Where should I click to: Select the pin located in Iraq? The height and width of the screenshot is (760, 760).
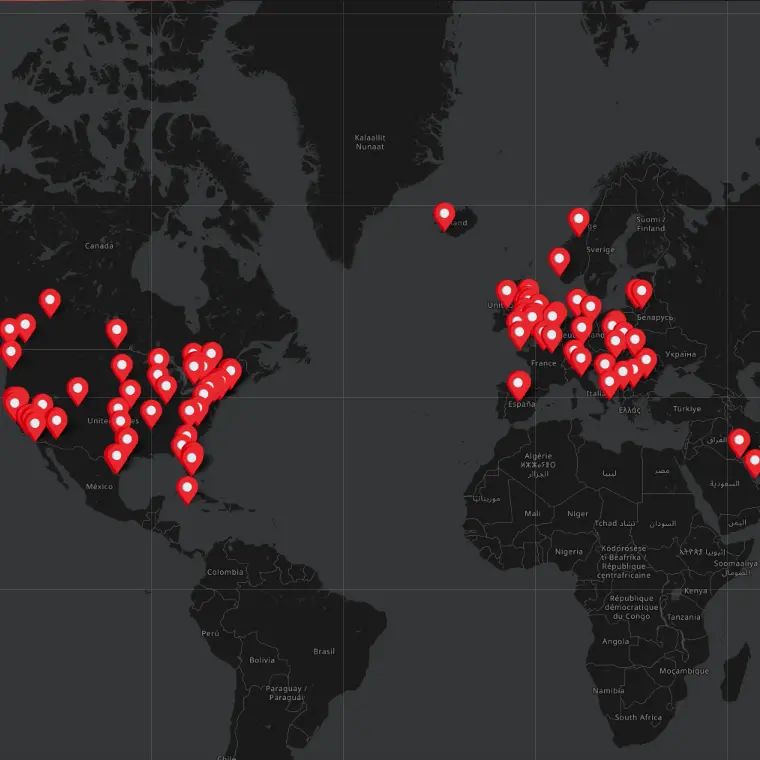(739, 441)
